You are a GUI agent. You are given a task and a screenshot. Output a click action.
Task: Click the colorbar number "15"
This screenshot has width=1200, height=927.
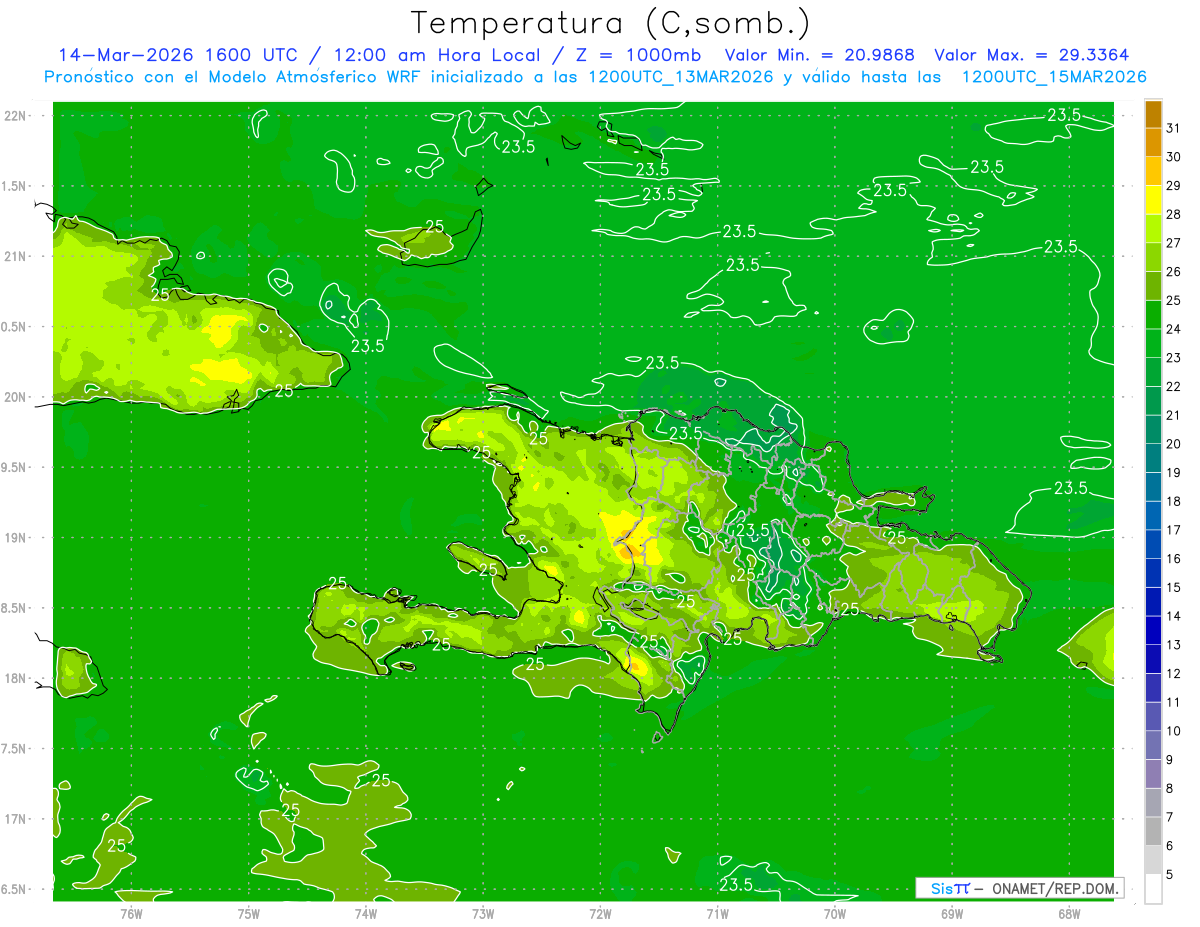[x=1174, y=588]
